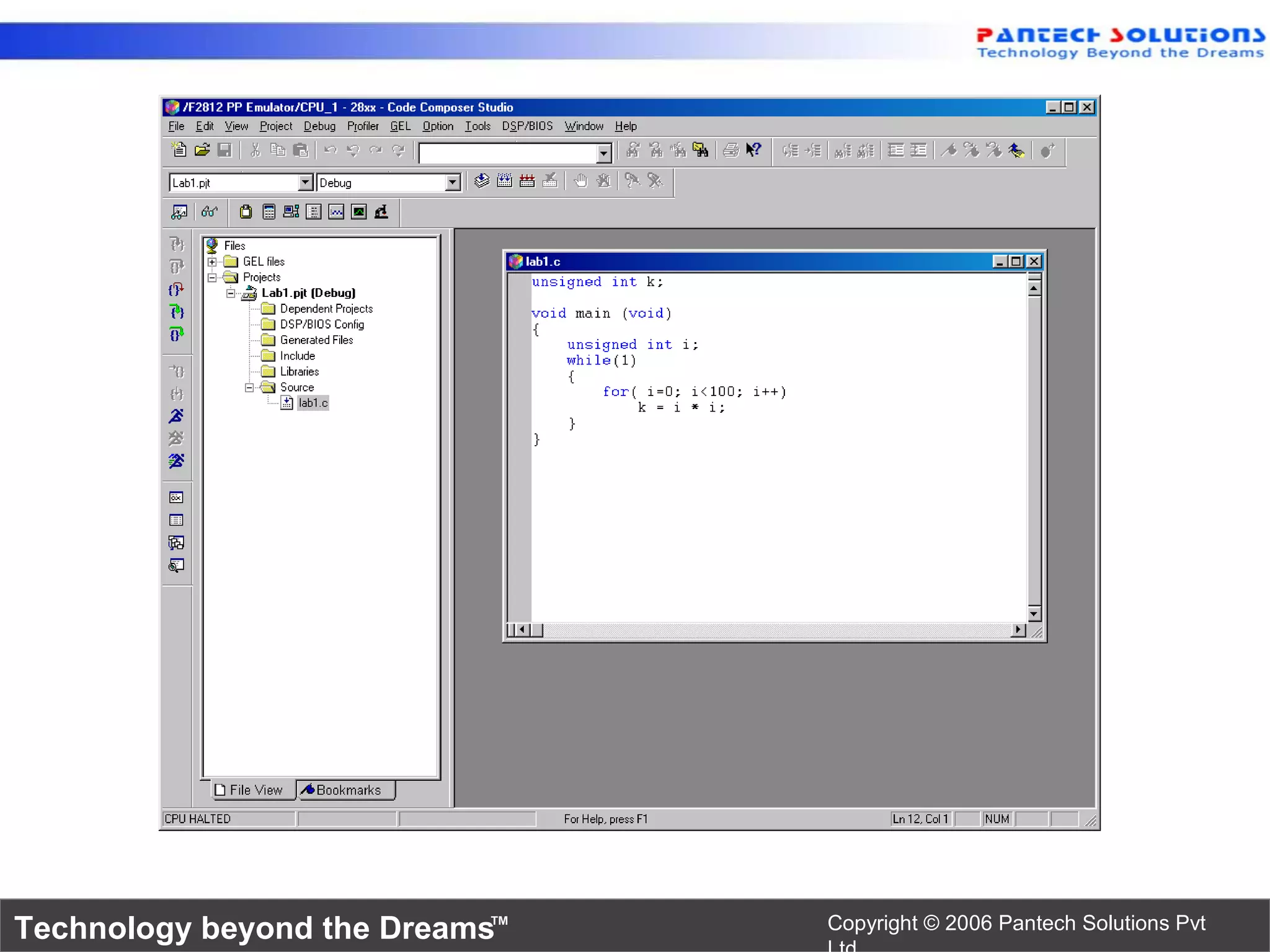Open the Tools menu

(x=477, y=126)
